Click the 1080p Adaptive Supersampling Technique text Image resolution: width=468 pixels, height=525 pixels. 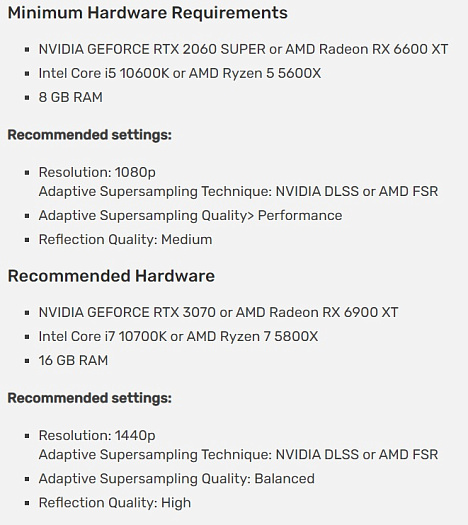click(238, 192)
